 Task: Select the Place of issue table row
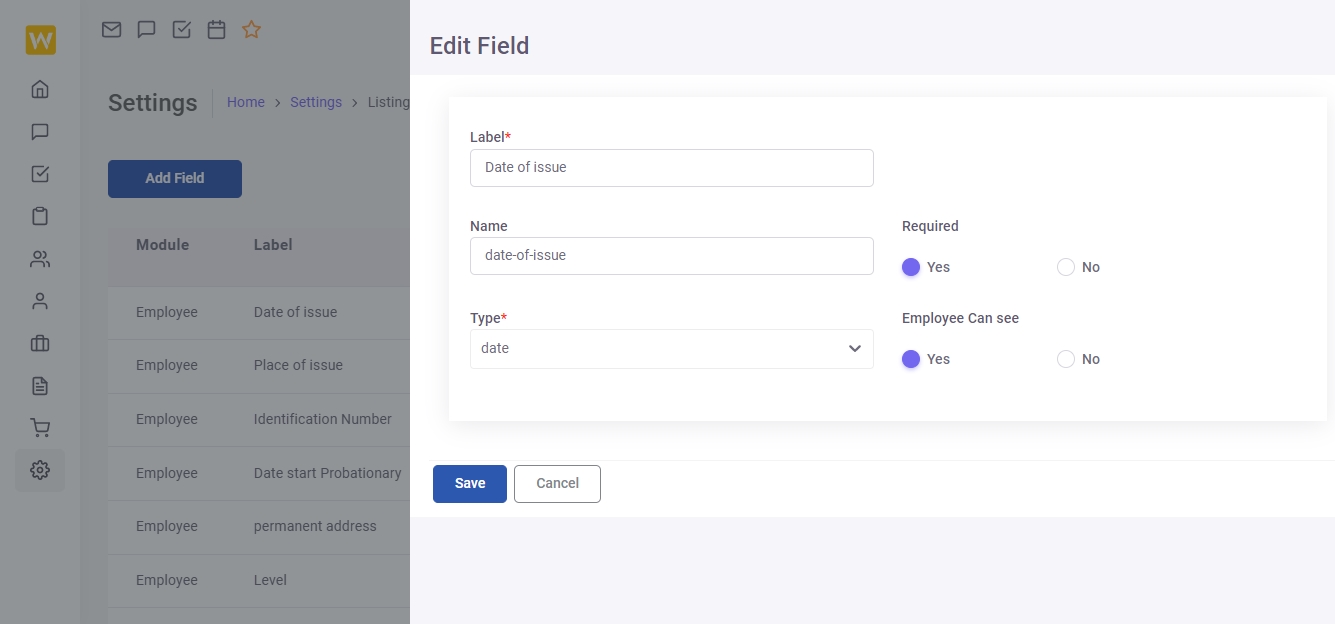[x=259, y=366]
